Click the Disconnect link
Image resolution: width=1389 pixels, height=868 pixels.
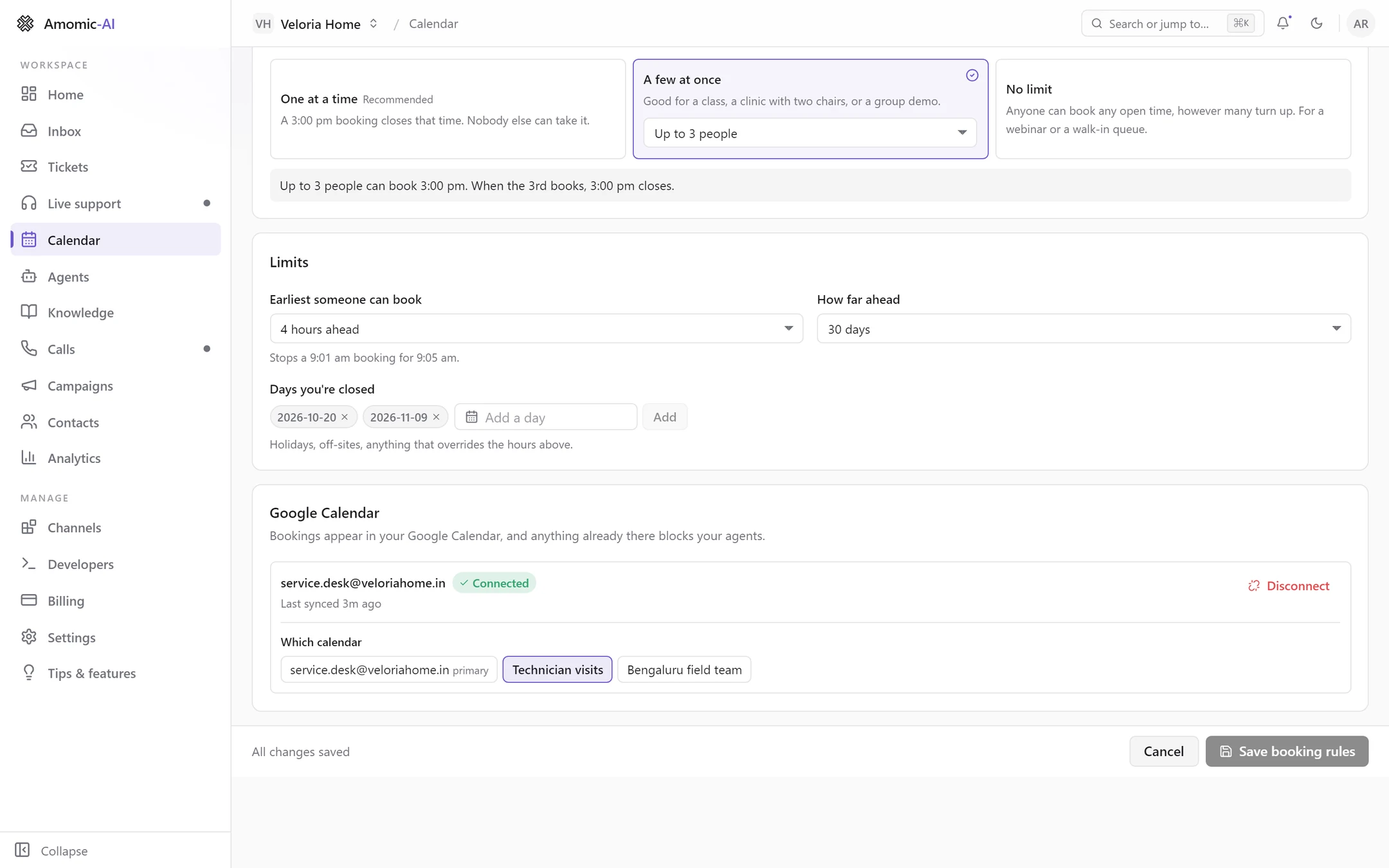click(1289, 586)
